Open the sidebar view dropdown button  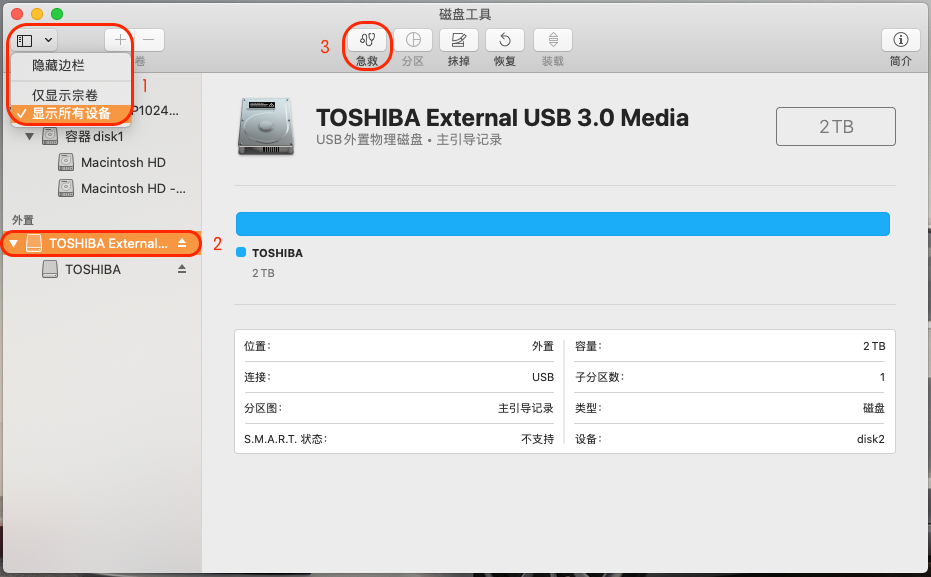tap(35, 40)
